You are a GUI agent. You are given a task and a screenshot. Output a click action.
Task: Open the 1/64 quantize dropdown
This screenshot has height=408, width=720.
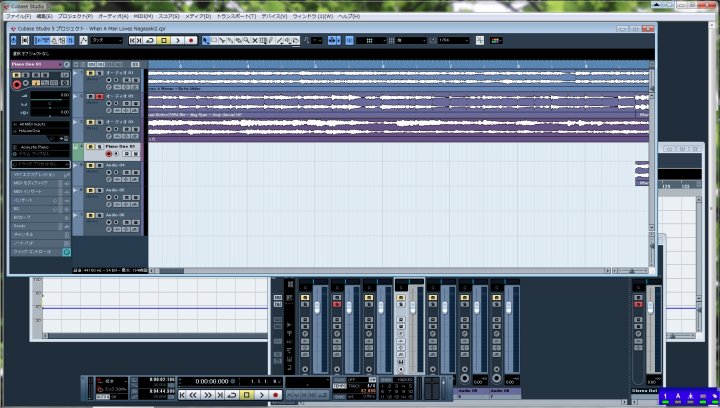(453, 40)
